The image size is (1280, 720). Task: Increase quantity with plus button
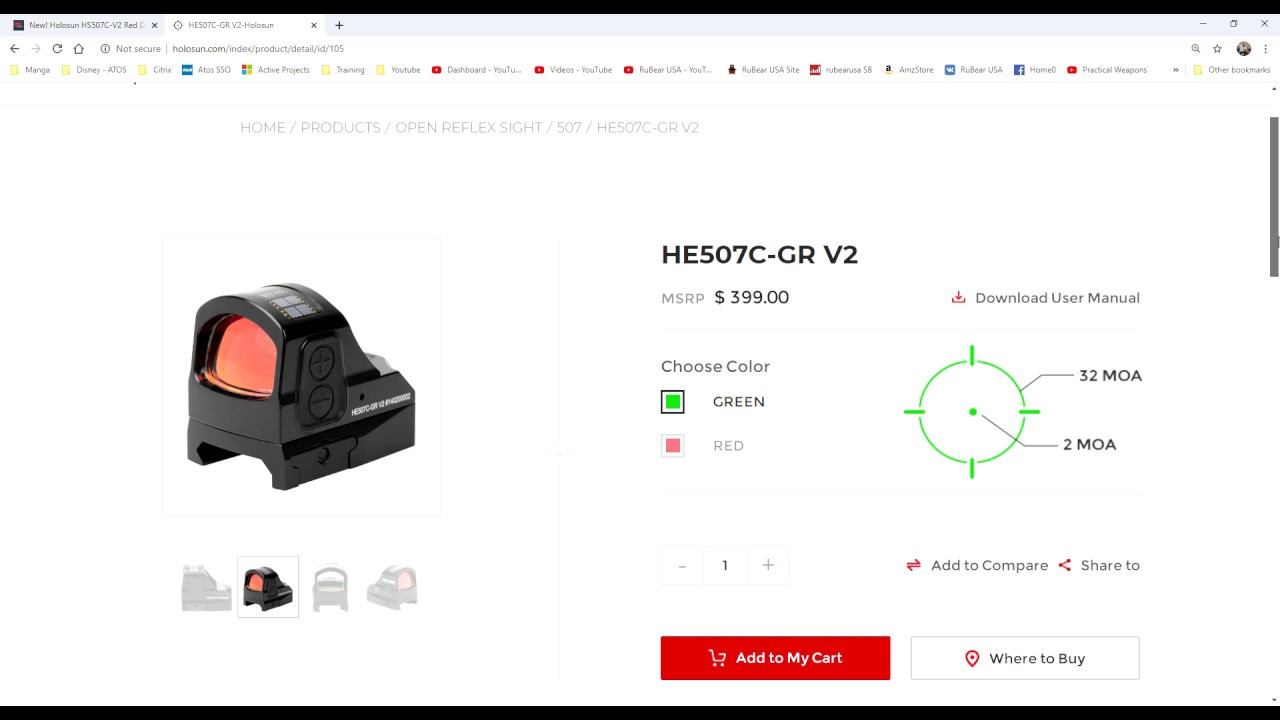[x=768, y=565]
